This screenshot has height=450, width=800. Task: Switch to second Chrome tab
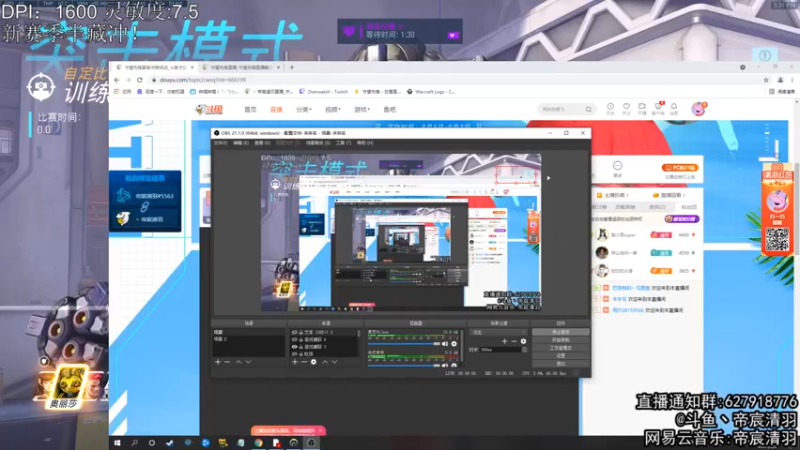pos(241,67)
